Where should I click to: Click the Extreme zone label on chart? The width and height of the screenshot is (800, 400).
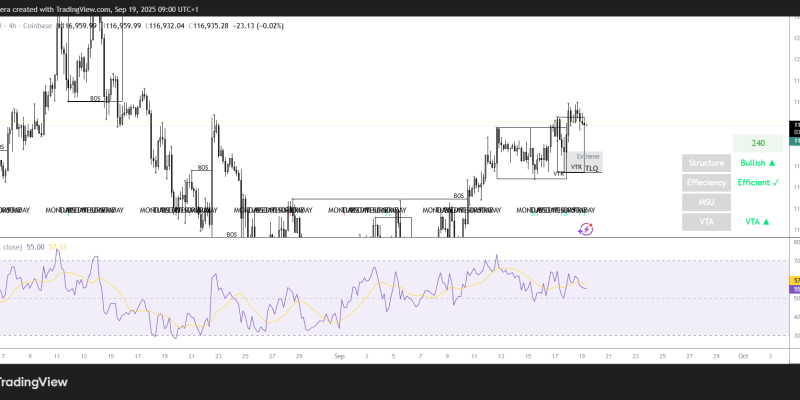pos(589,157)
